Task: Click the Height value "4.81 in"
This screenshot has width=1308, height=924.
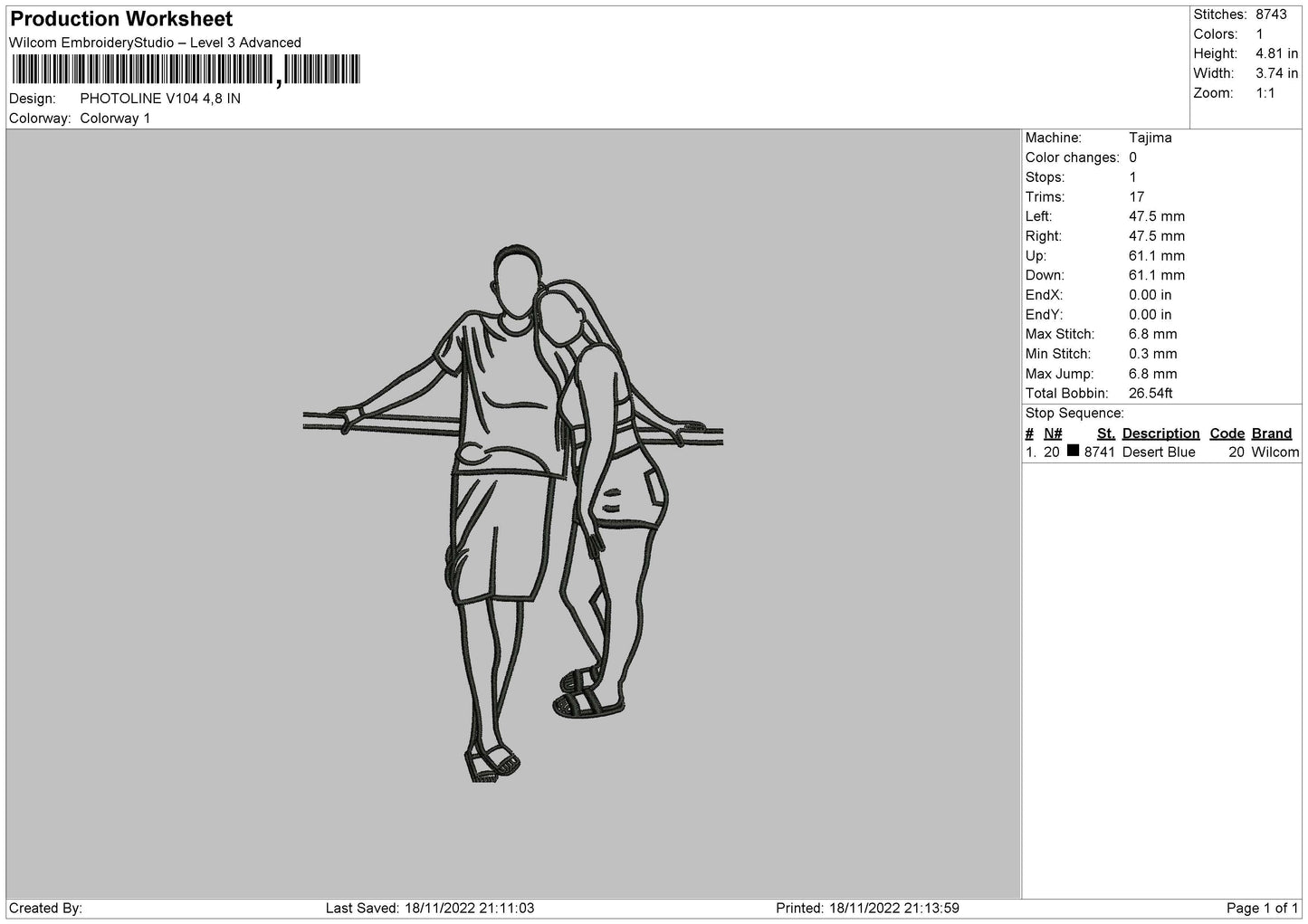Action: pyautogui.click(x=1276, y=54)
